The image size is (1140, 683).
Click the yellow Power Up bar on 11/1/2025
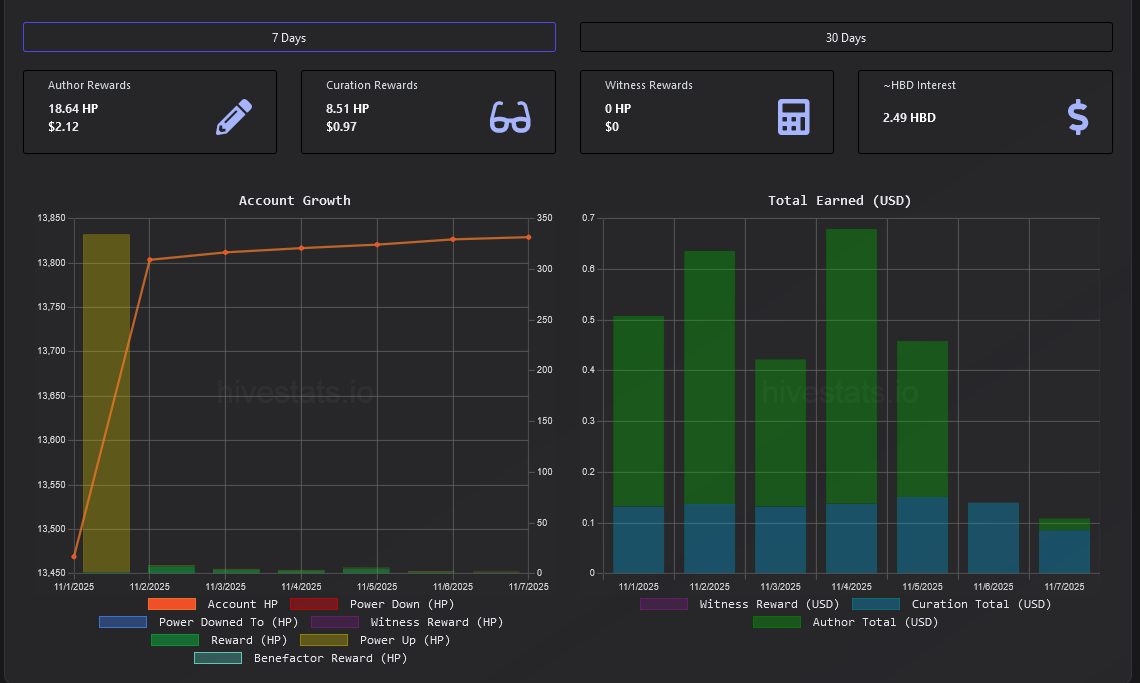tap(106, 400)
